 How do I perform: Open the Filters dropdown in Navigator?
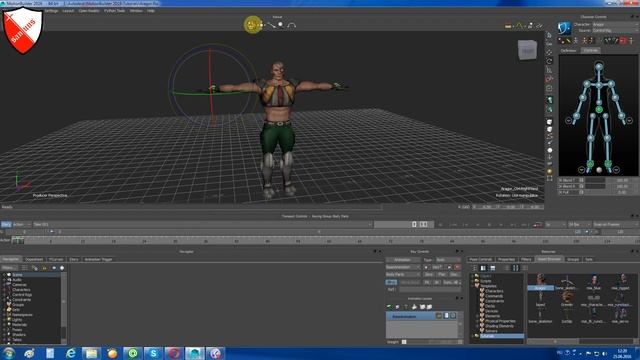(9, 268)
